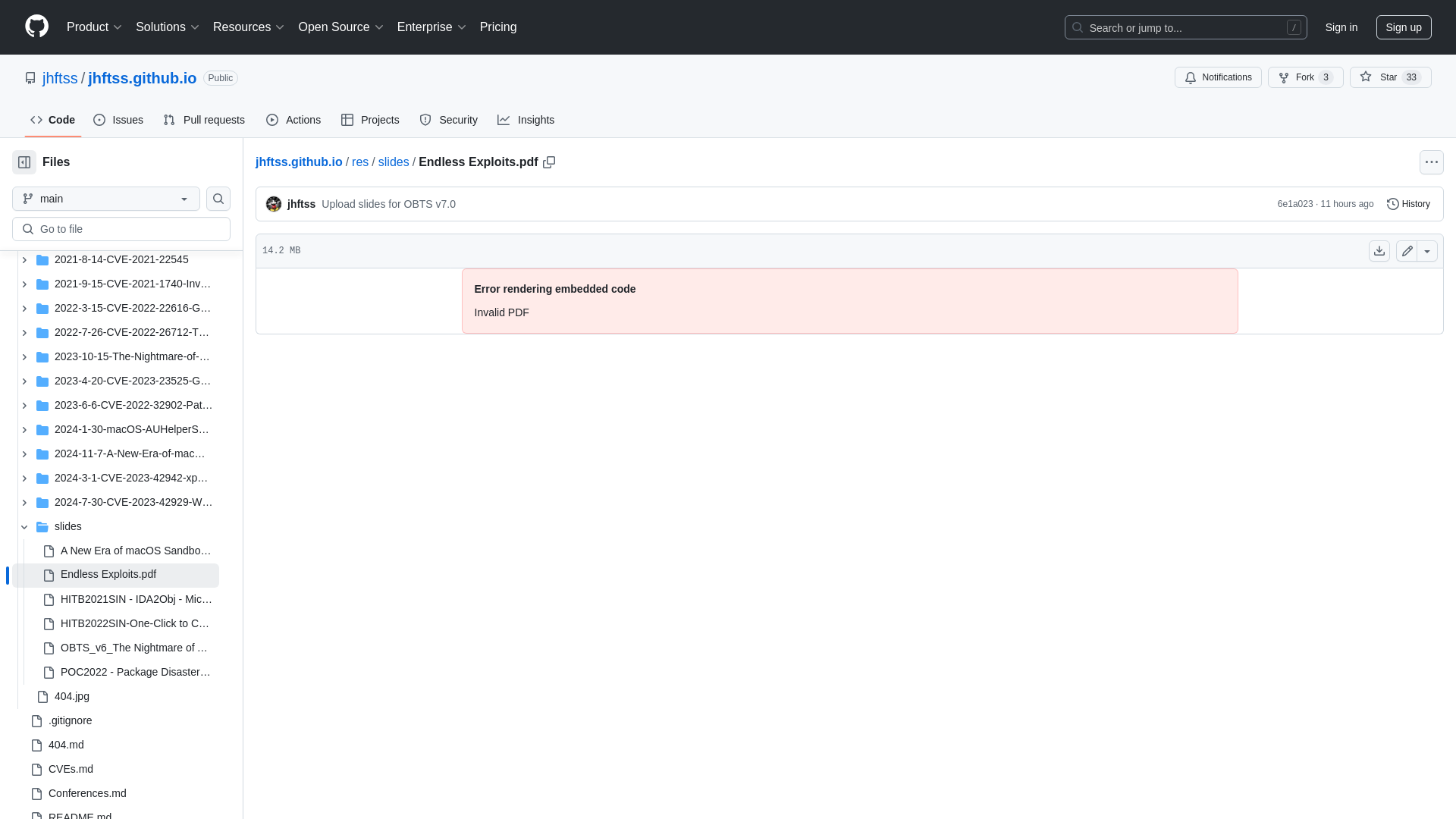Focus the Go to file input
The image size is (1456, 819).
(121, 229)
